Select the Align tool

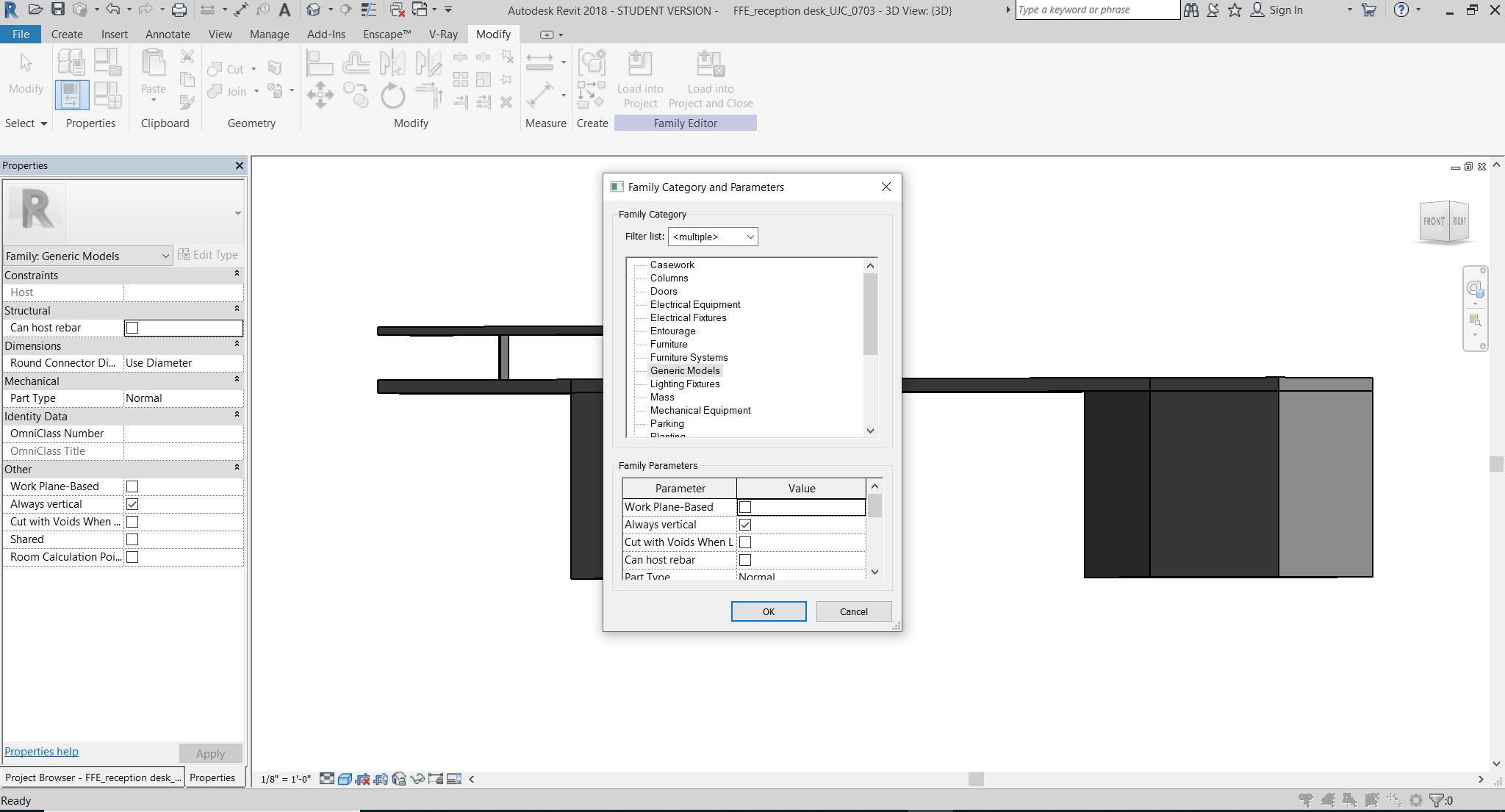pyautogui.click(x=319, y=62)
